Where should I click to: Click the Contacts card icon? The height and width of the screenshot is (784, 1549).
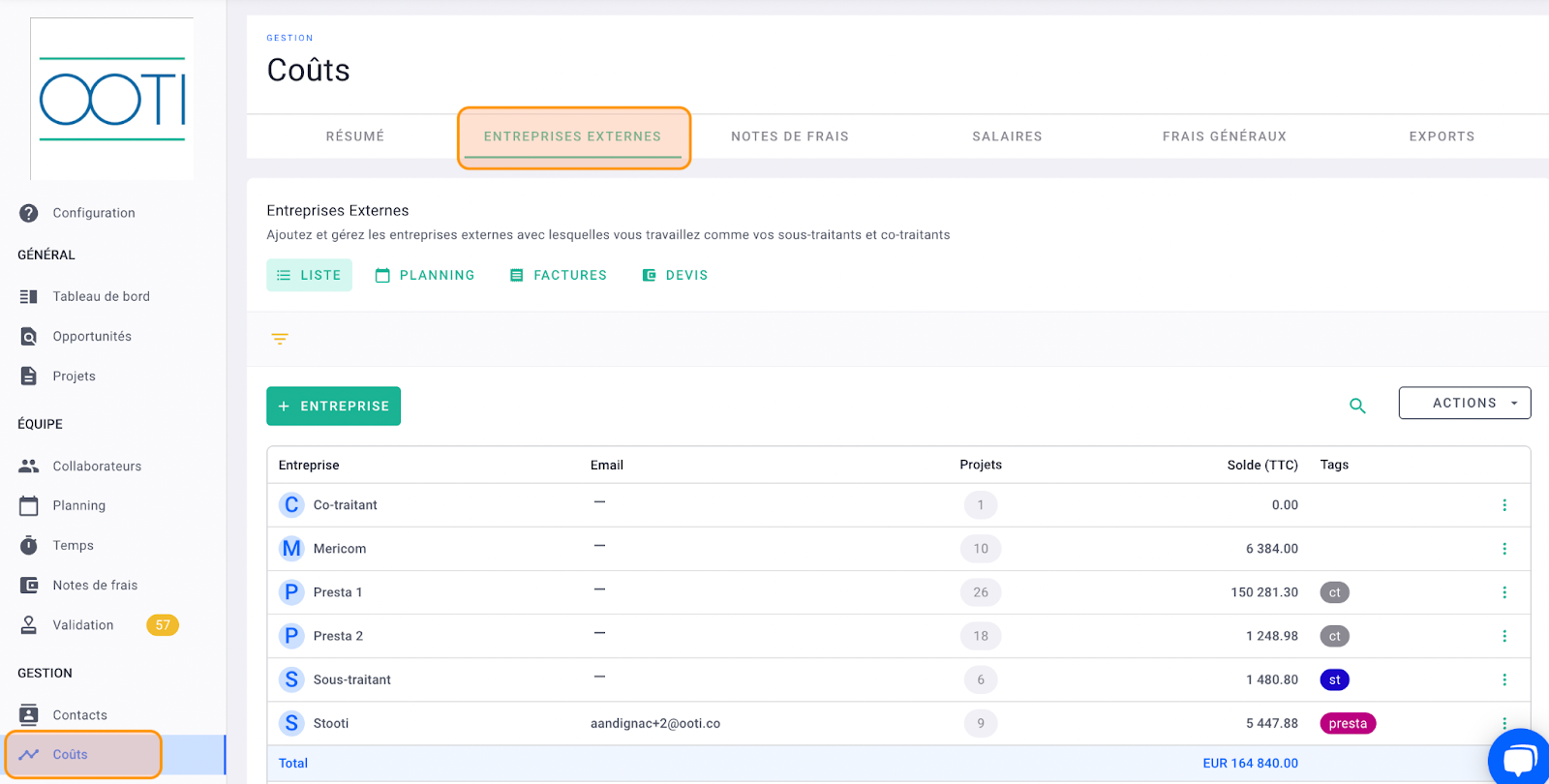pos(29,714)
